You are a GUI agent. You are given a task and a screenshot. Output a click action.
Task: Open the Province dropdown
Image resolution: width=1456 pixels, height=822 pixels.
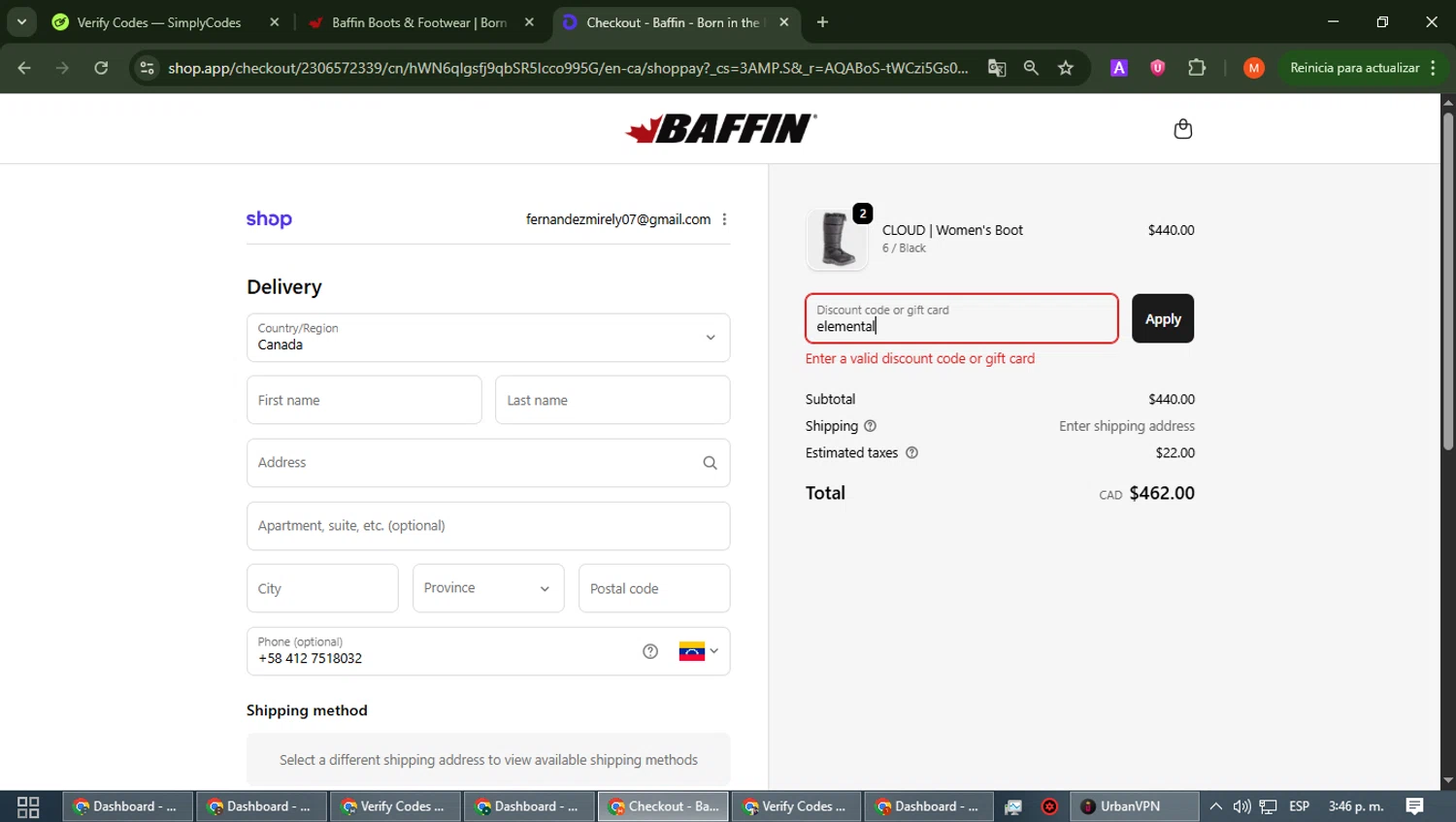point(488,588)
